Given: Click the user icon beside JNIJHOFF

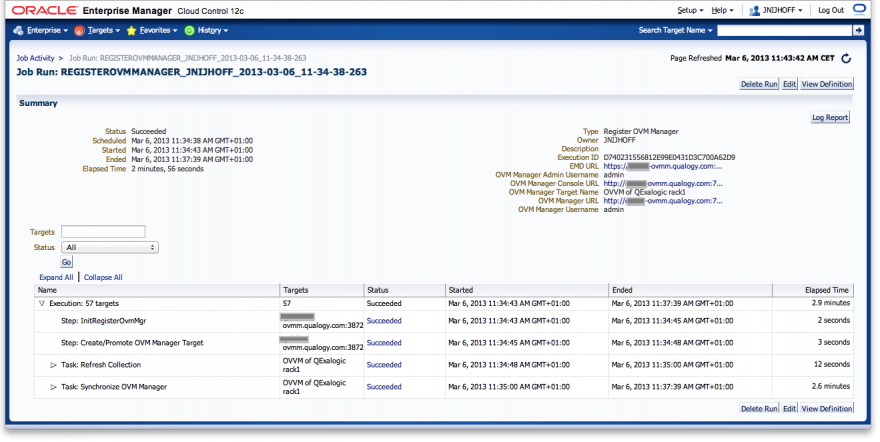Looking at the screenshot, I should coord(754,10).
